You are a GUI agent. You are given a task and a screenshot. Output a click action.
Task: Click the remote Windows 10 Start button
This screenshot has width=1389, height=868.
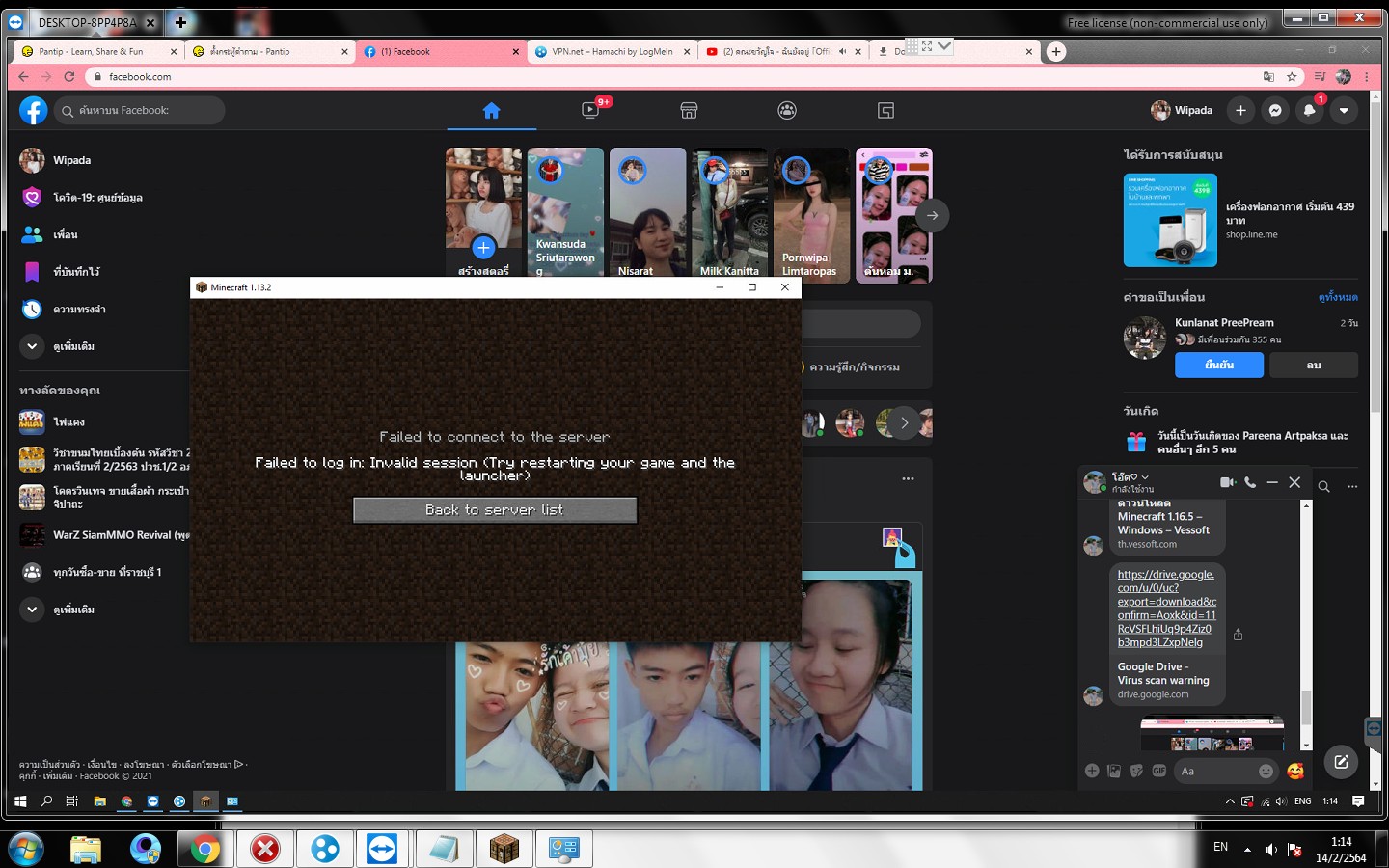pos(20,801)
